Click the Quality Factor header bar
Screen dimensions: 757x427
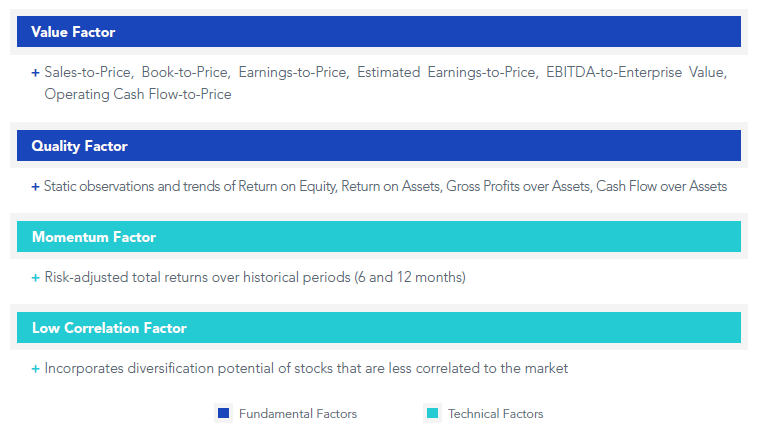378,145
